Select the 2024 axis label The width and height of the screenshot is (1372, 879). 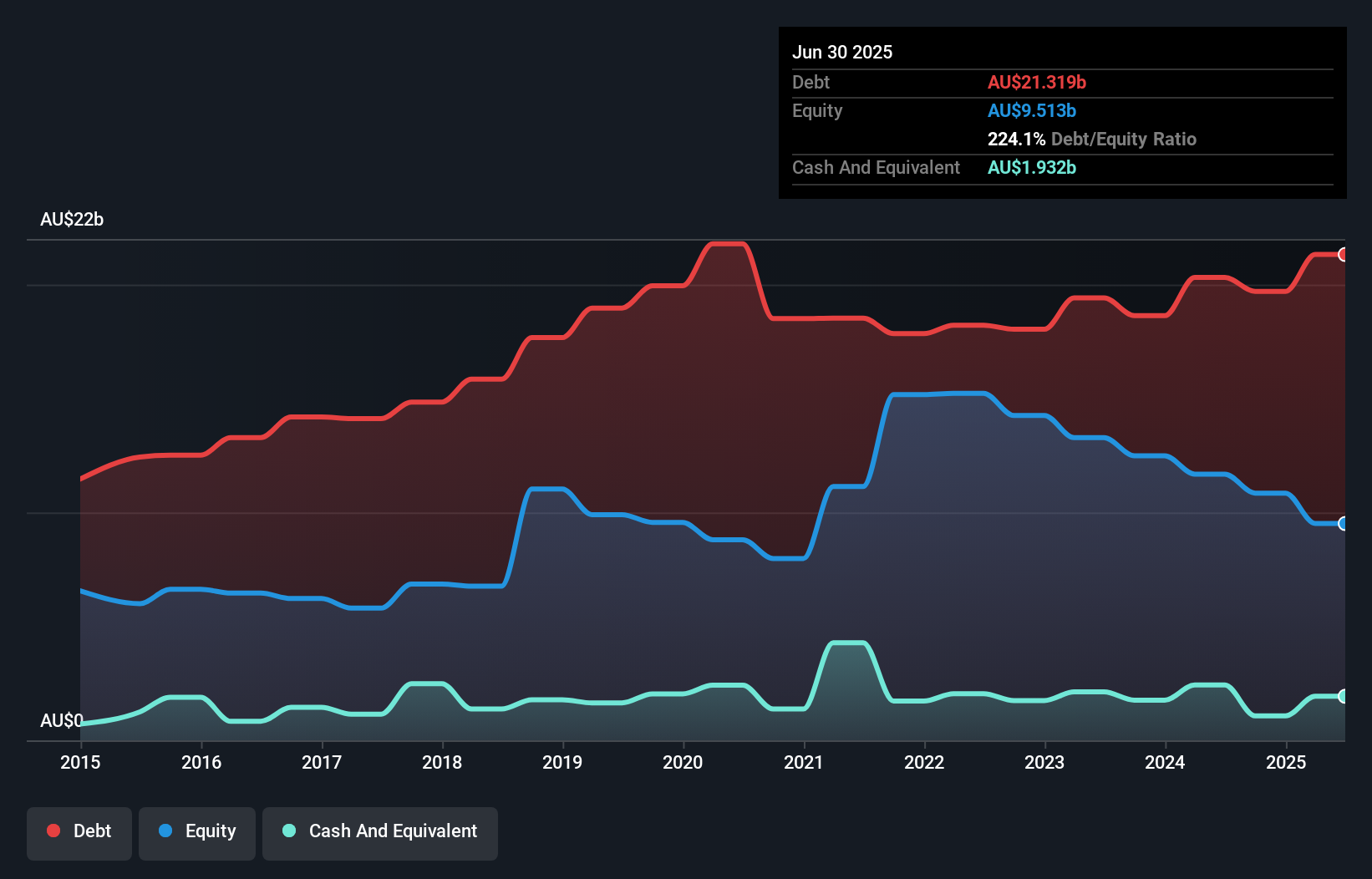pyautogui.click(x=1165, y=762)
